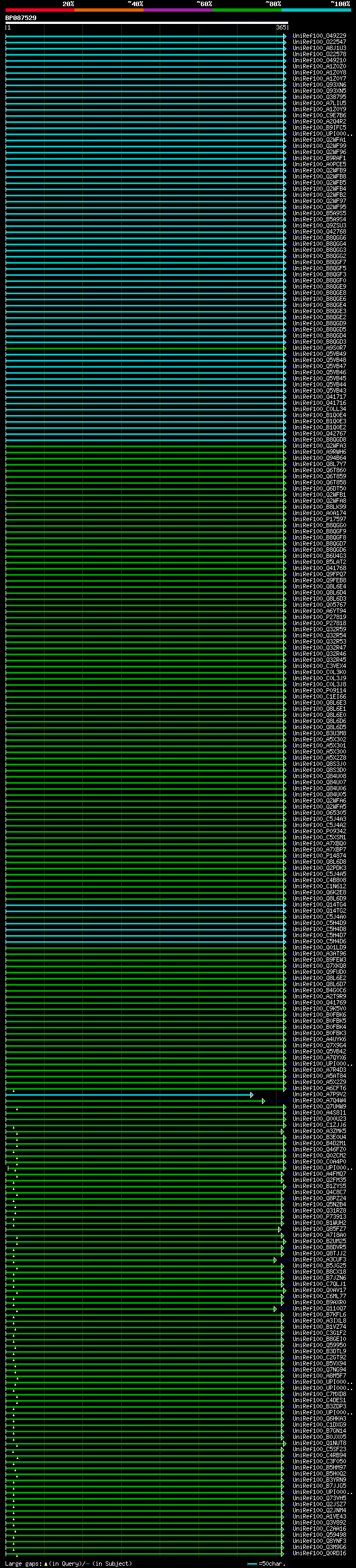Select the UniRef100_Q1NUT8 label
356x1568 pixels.
coord(319,1444)
